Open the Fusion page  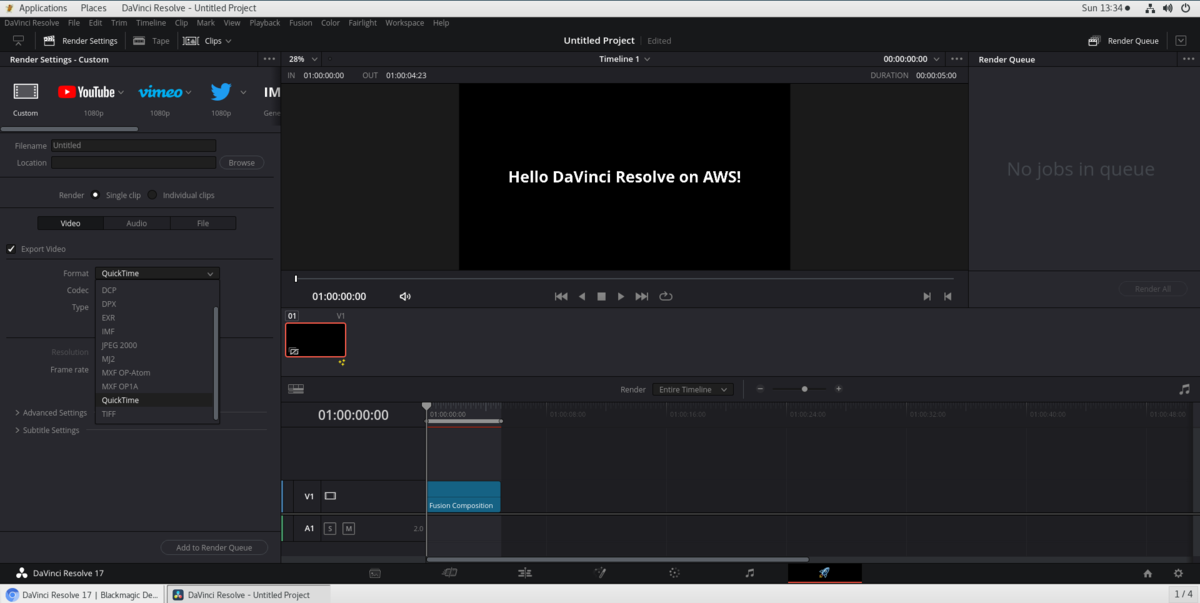click(600, 573)
